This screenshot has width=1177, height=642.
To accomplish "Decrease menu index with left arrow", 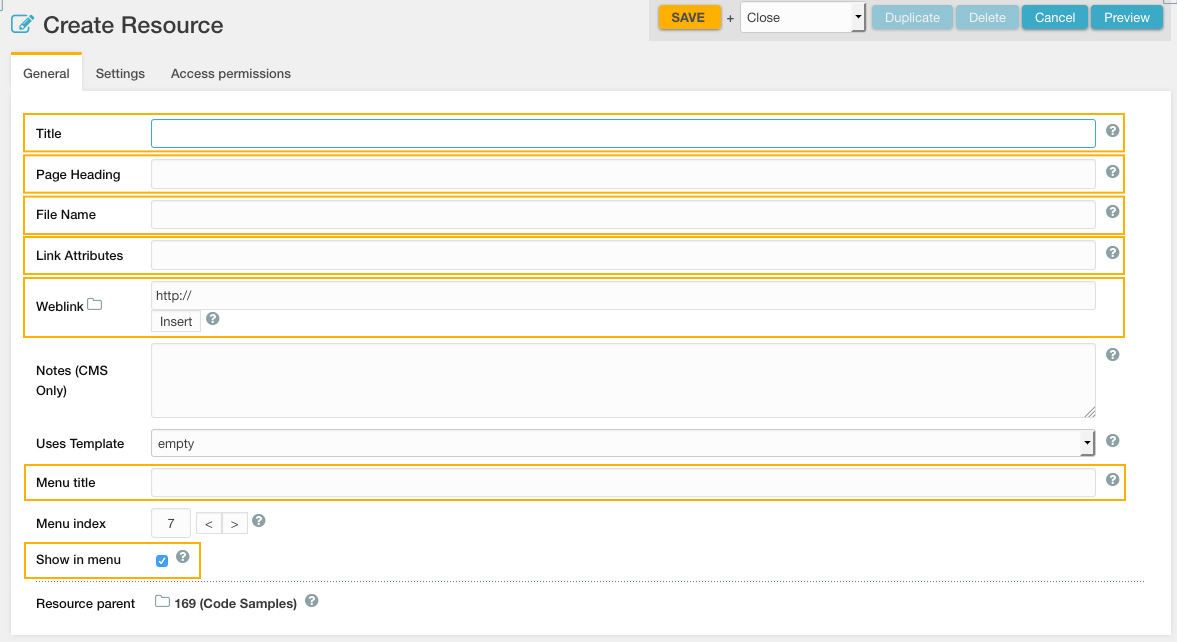I will point(209,524).
